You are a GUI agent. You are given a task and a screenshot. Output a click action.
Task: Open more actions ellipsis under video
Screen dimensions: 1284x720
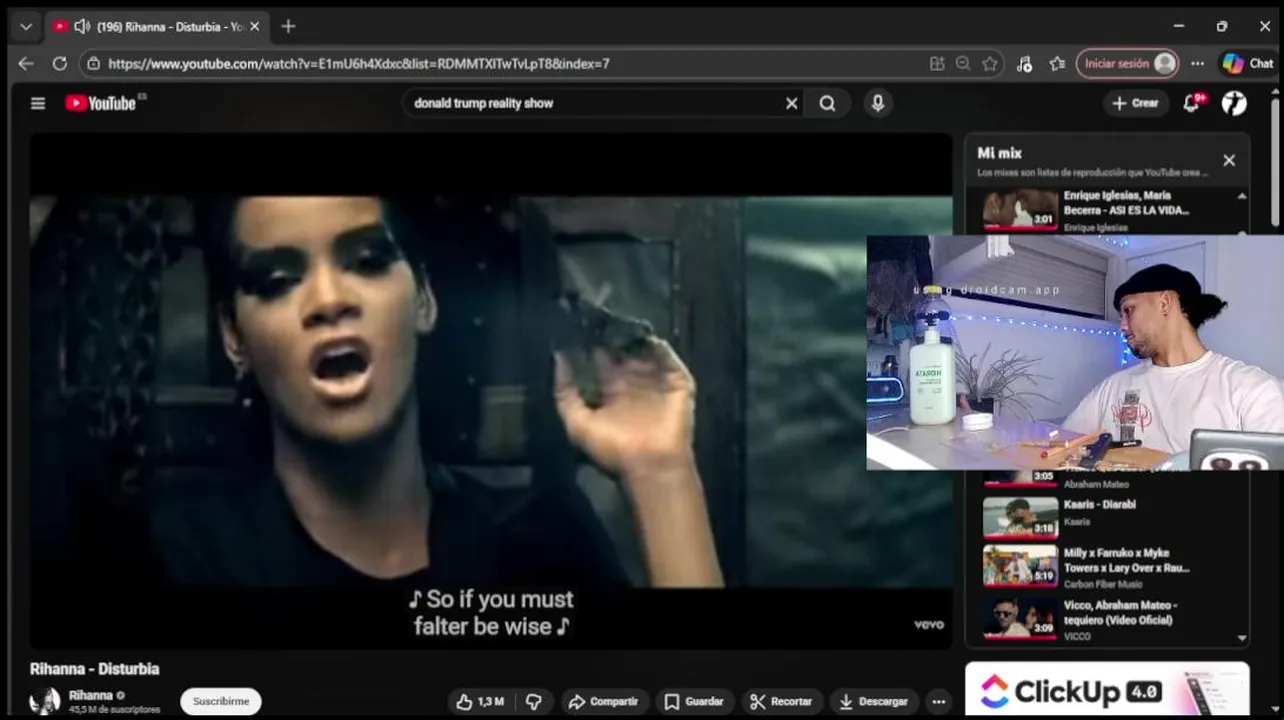(938, 701)
